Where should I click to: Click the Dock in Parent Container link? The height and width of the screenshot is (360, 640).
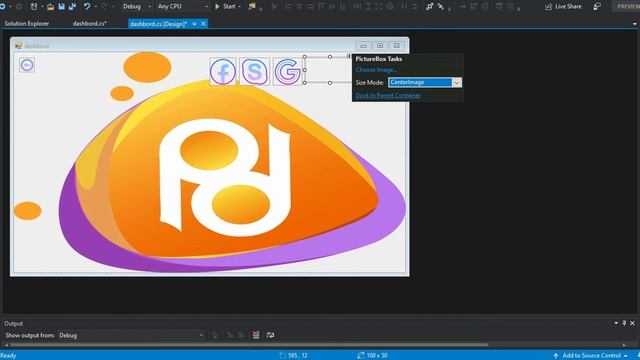(x=388, y=96)
